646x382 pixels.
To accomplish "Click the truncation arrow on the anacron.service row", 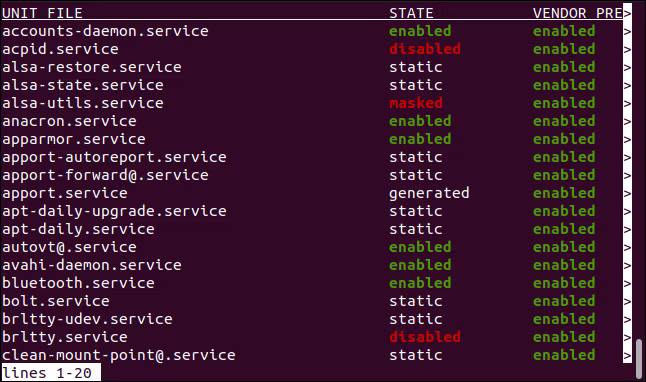I will click(x=627, y=122).
